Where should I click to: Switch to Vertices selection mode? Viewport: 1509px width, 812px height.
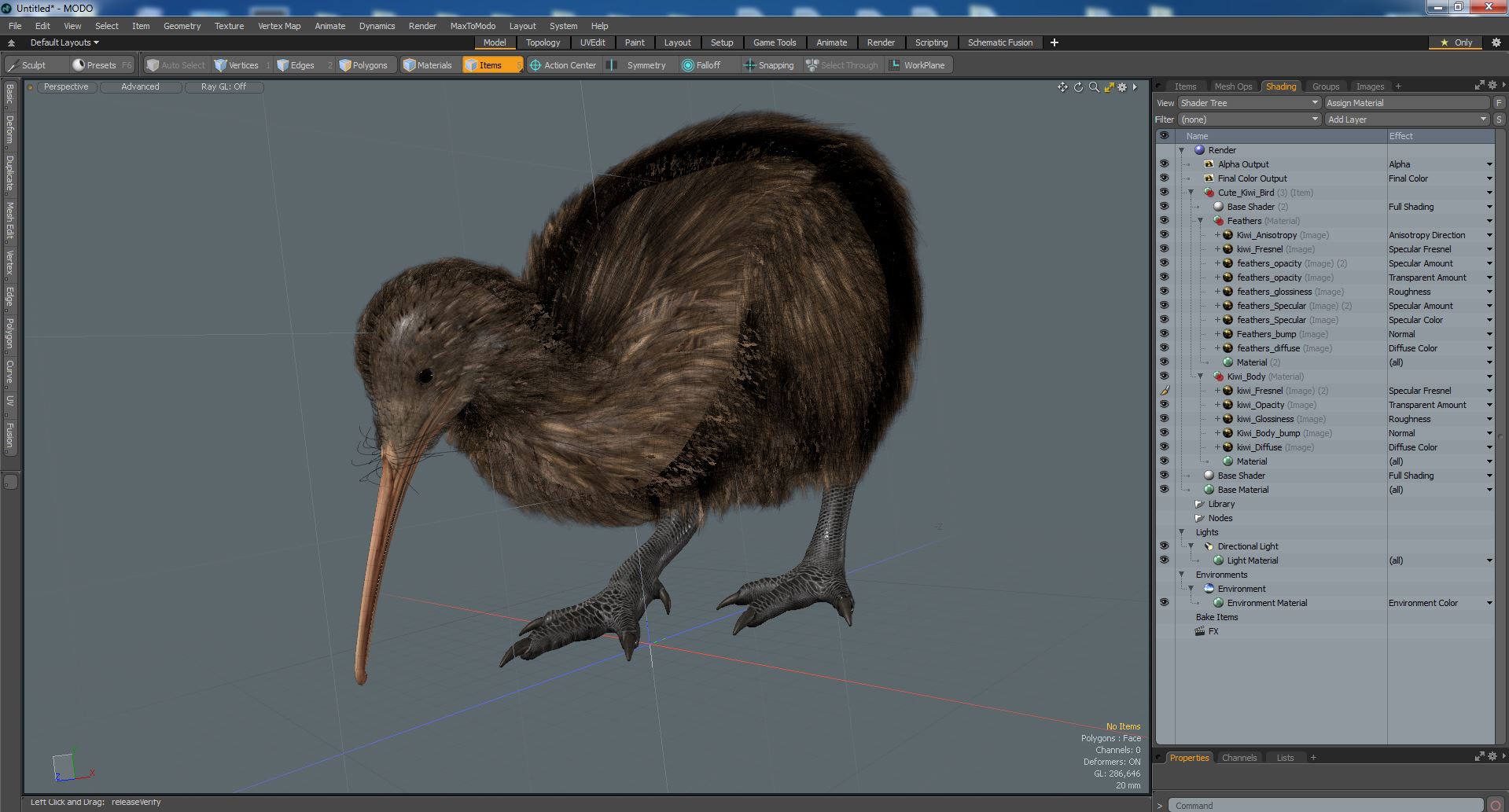241,65
